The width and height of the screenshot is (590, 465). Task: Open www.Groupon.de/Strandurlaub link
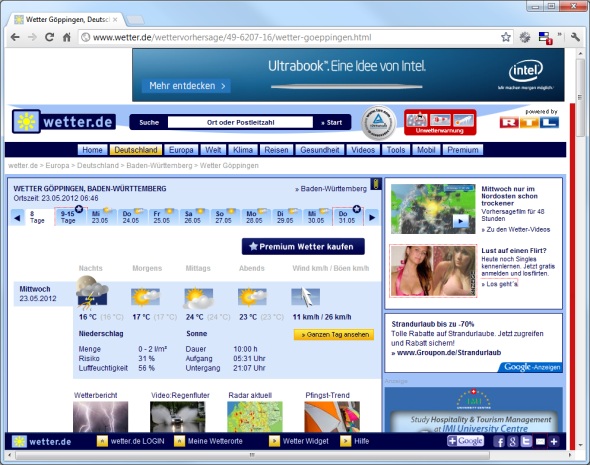click(446, 353)
